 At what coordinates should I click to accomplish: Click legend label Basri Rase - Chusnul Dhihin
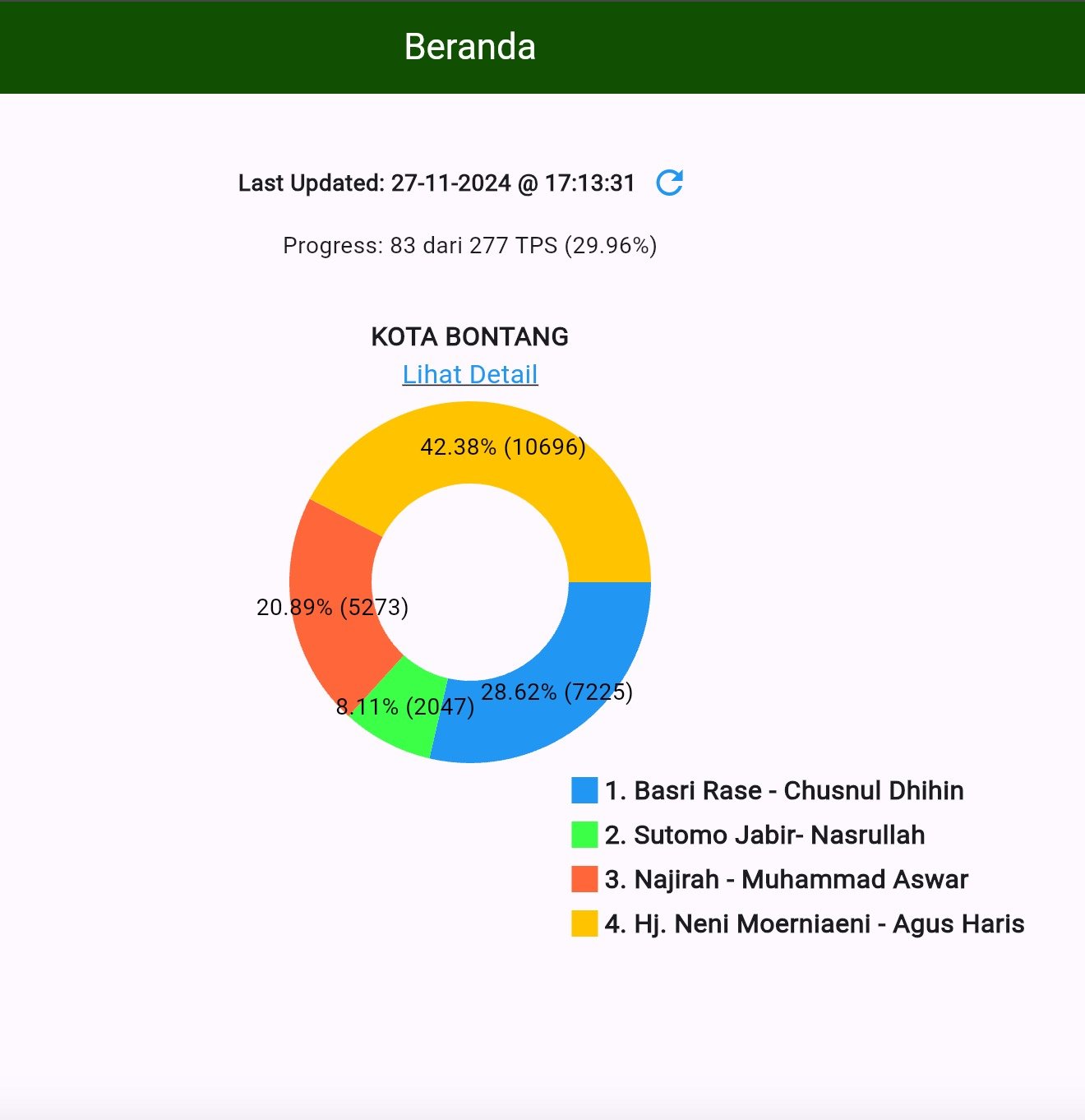[x=784, y=790]
